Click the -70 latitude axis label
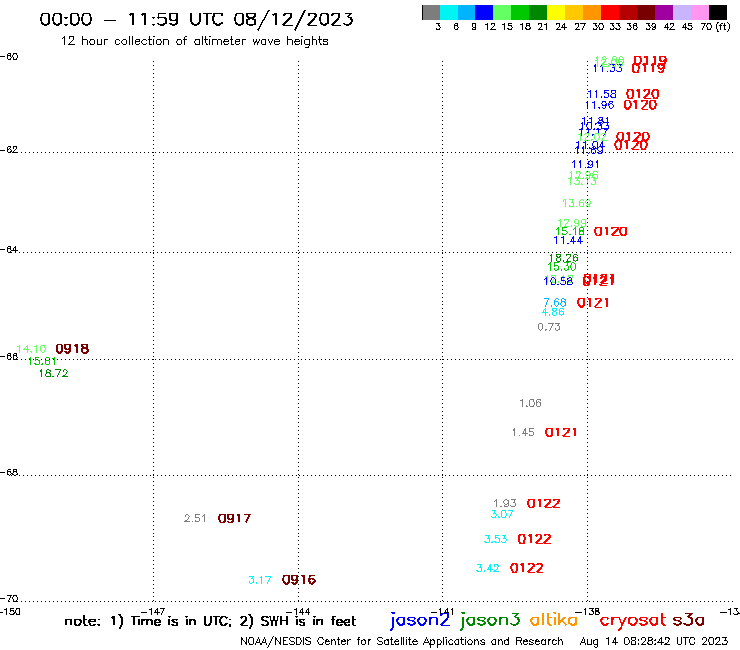The image size is (740, 650). coord(9,599)
